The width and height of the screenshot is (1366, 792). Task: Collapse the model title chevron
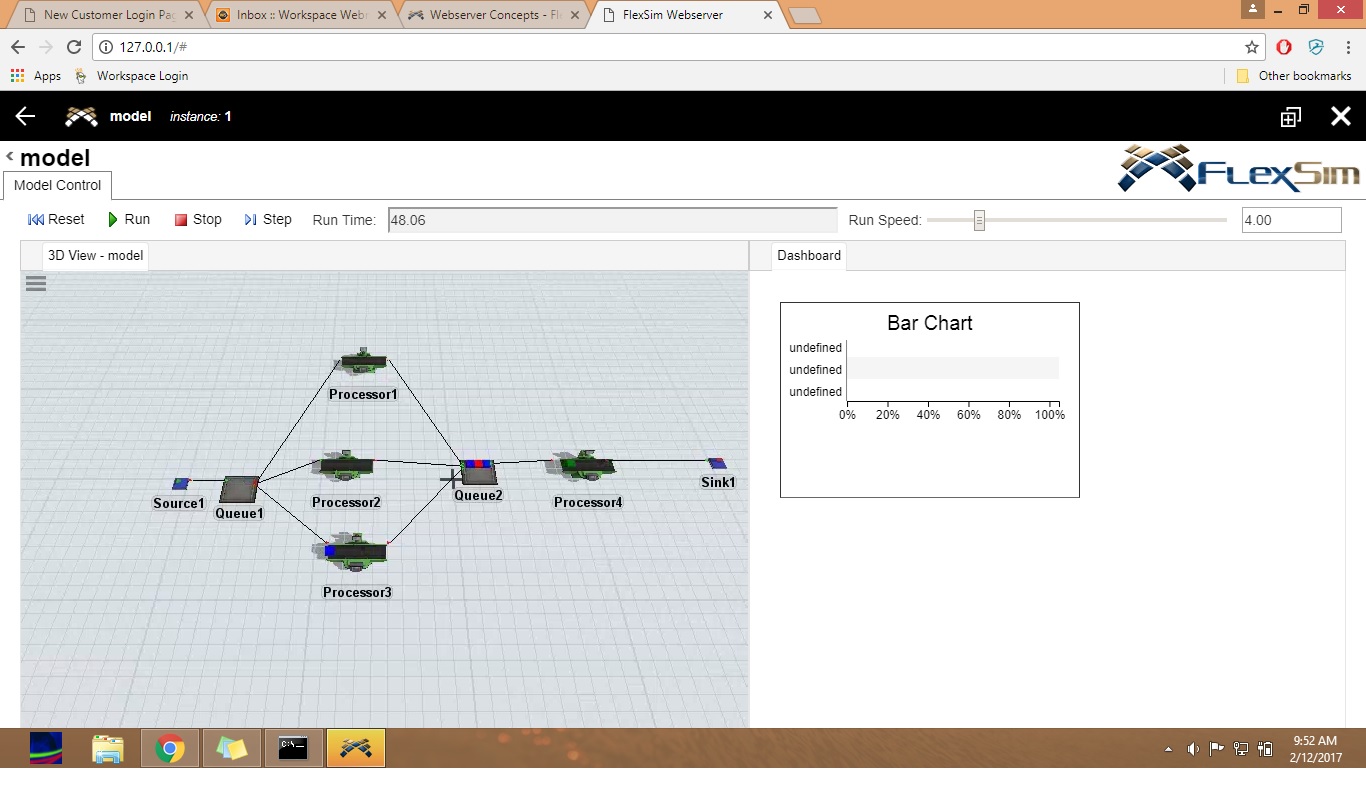point(10,157)
